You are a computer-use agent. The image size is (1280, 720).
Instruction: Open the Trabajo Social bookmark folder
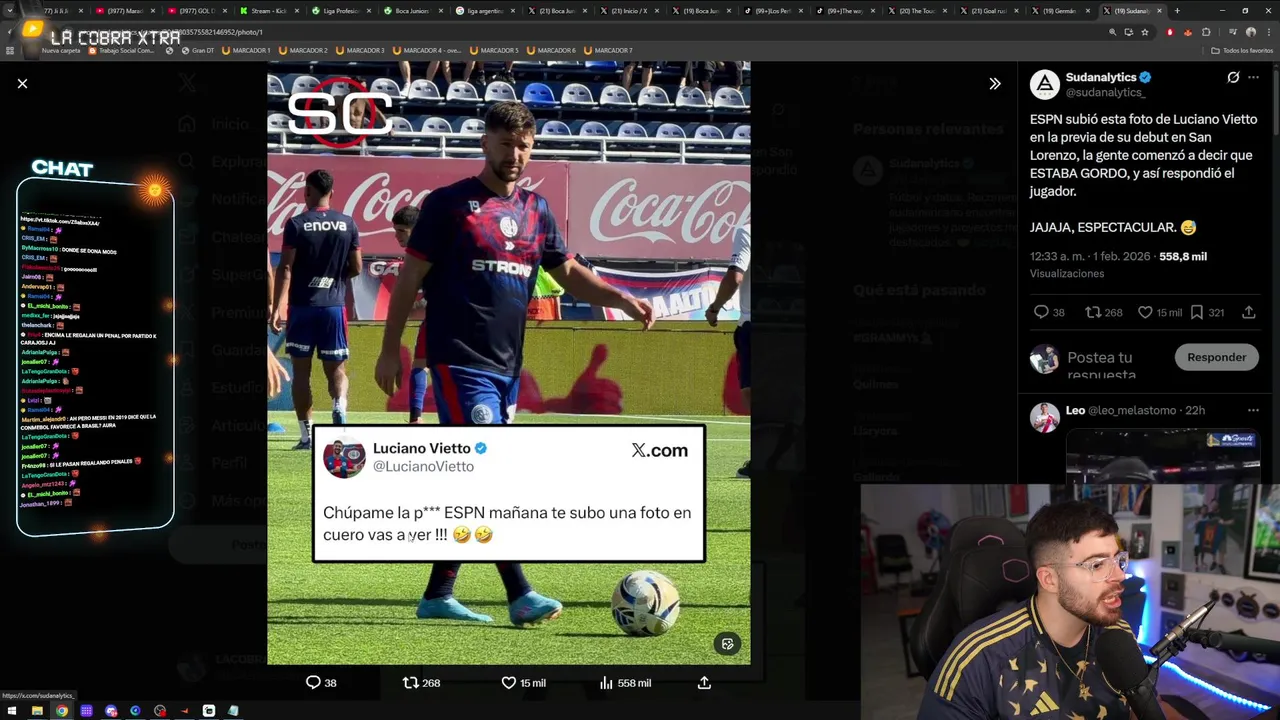[x=120, y=50]
